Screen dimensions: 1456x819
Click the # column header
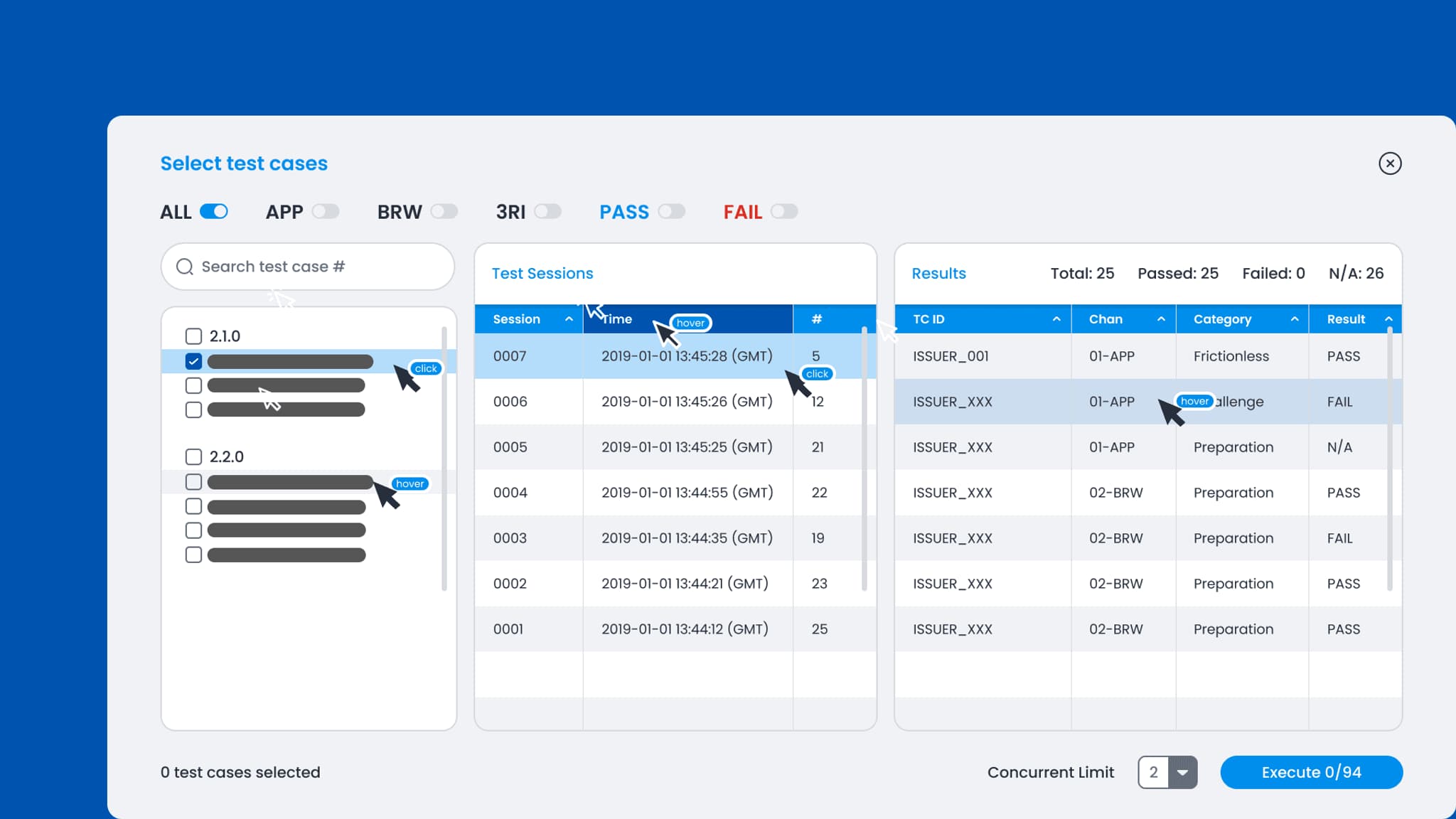coord(817,319)
